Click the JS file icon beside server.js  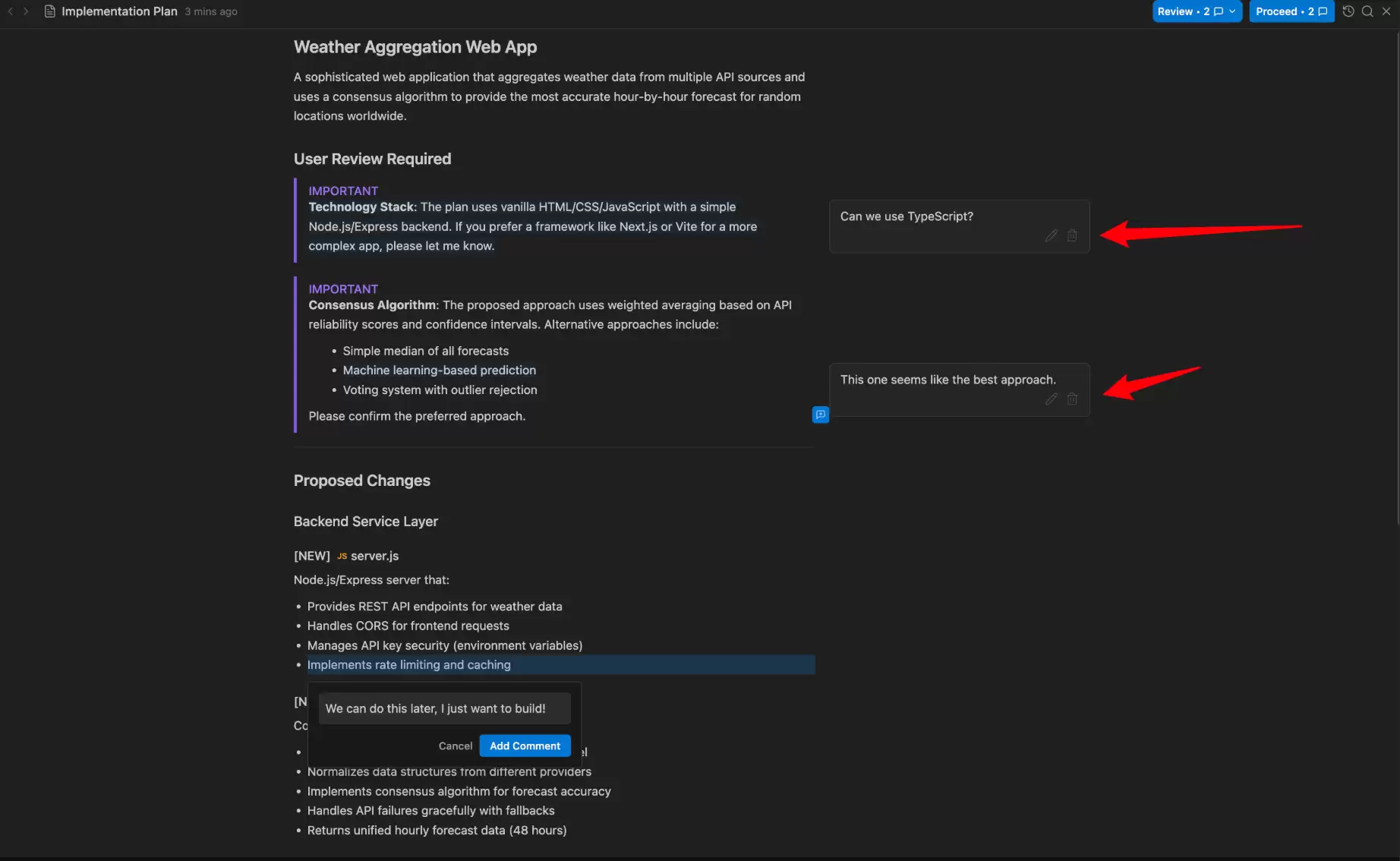pyautogui.click(x=342, y=556)
